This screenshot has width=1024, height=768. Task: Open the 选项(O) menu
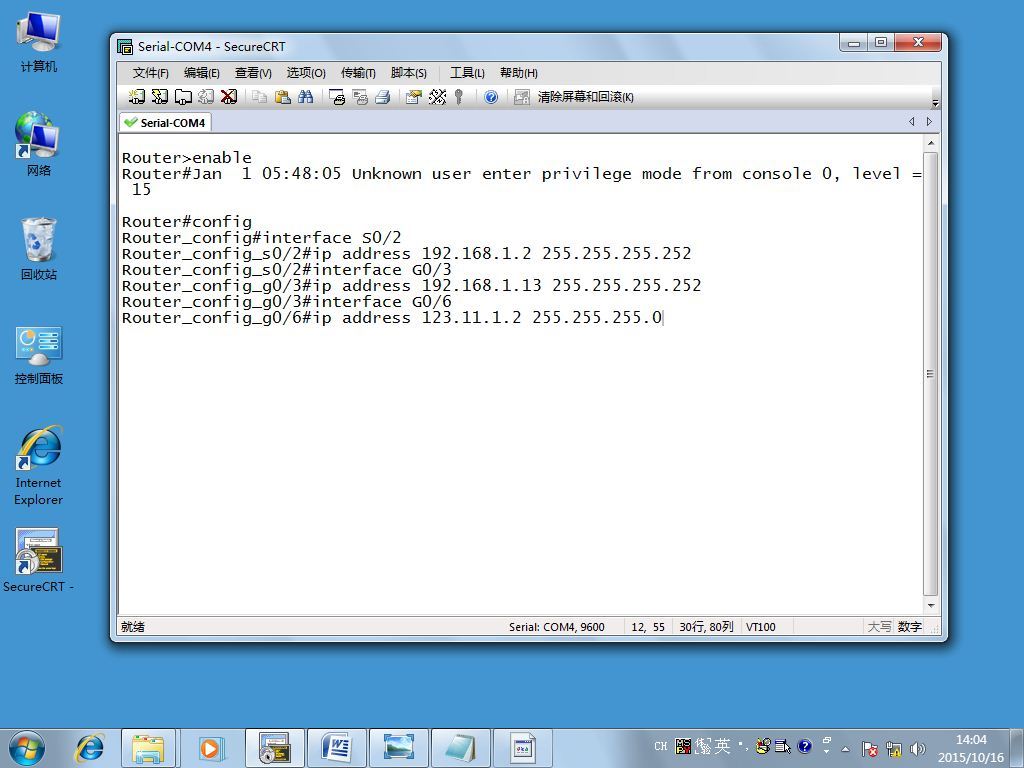point(306,72)
